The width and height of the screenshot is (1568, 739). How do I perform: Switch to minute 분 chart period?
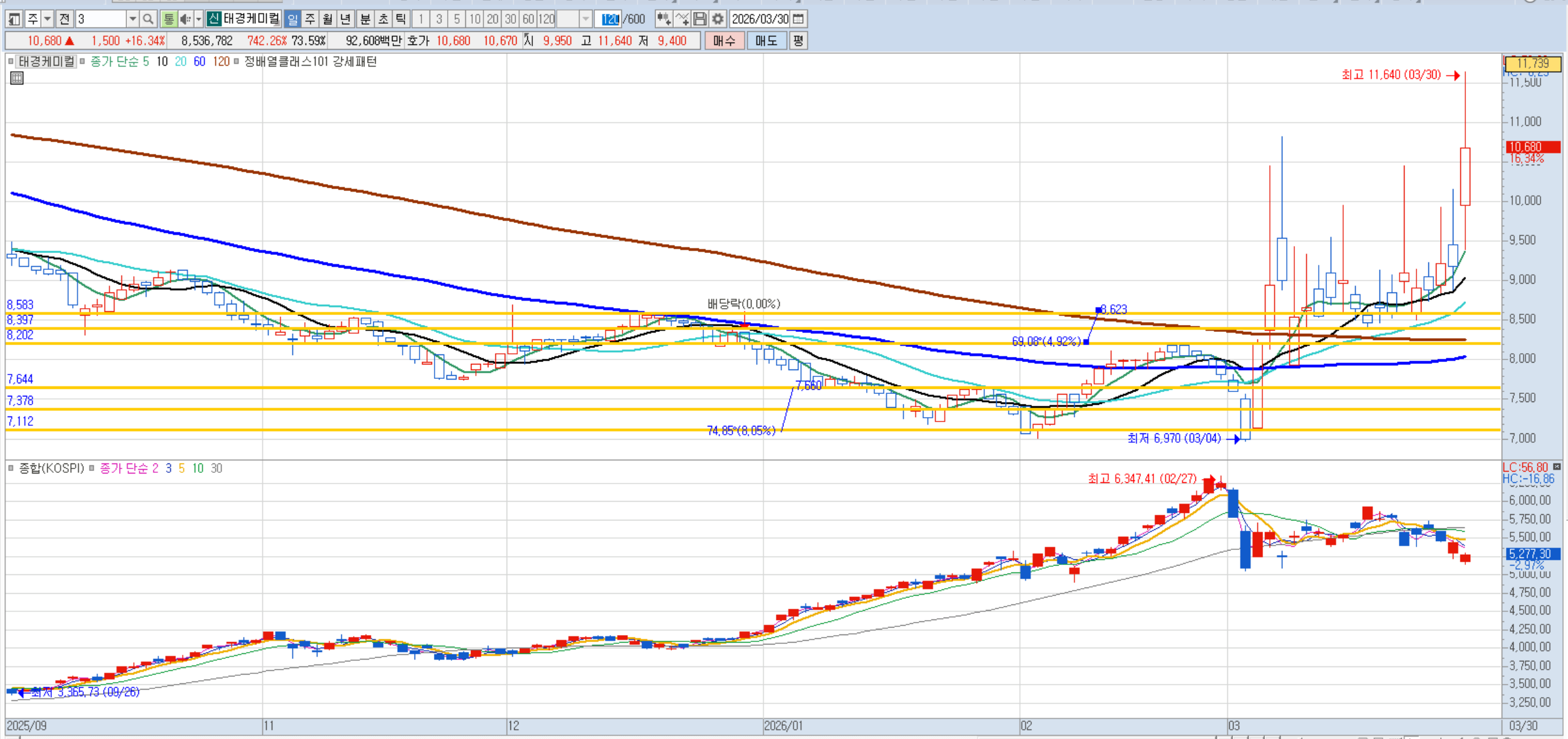tap(365, 19)
